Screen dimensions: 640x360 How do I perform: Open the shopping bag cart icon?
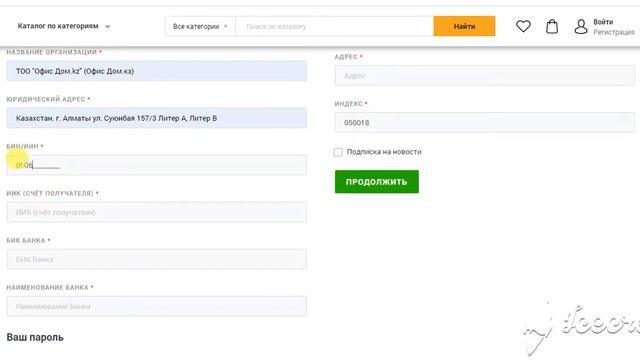552,26
